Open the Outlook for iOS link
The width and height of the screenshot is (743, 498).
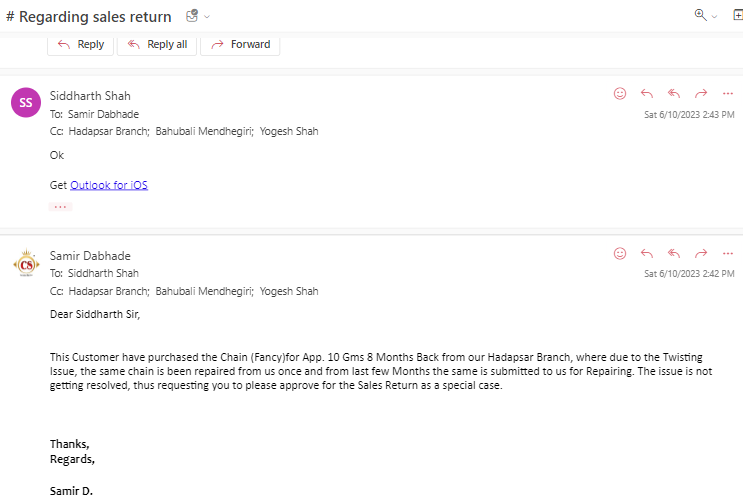[x=109, y=185]
